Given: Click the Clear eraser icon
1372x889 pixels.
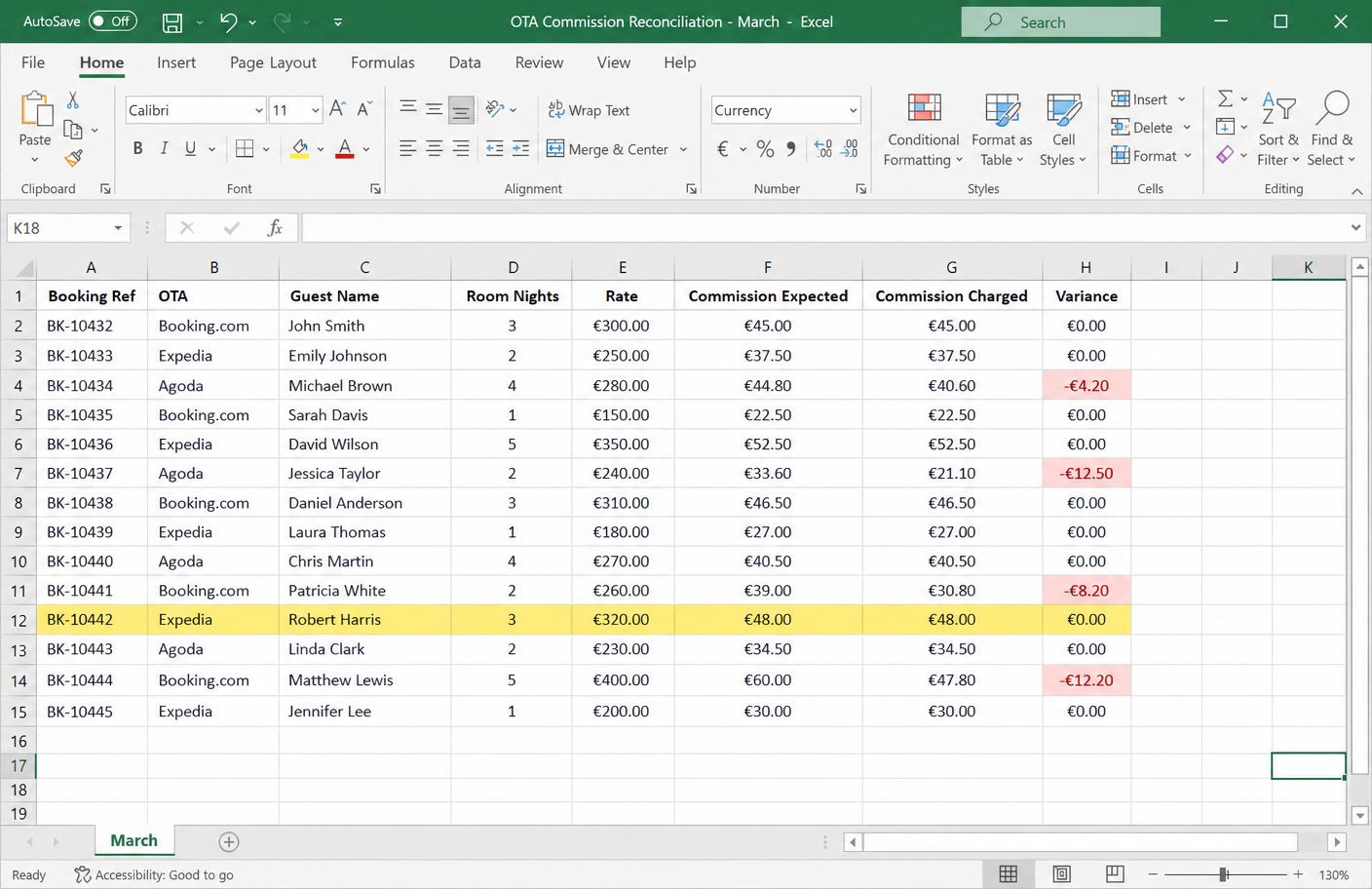Looking at the screenshot, I should pyautogui.click(x=1226, y=155).
